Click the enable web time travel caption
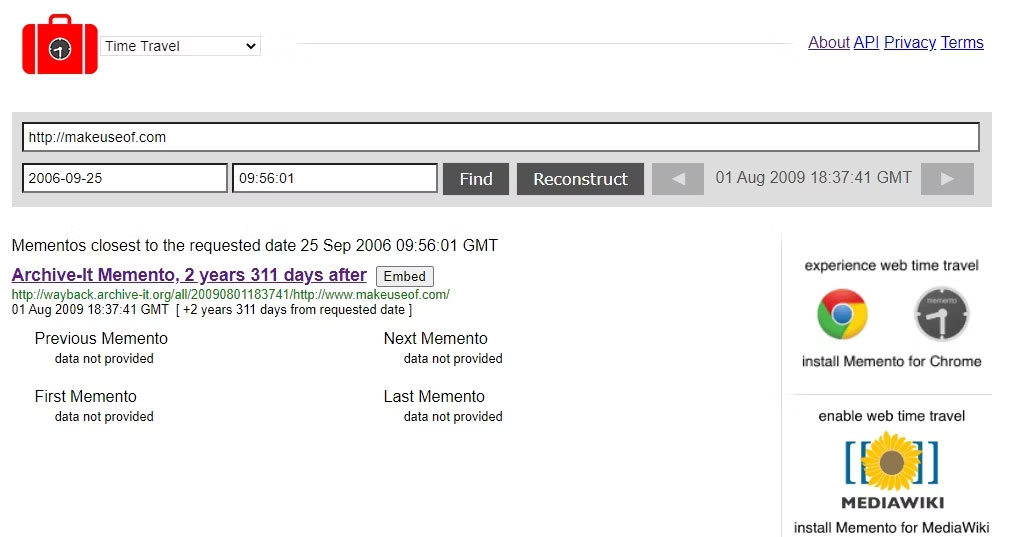This screenshot has width=1015, height=537. pos(891,416)
